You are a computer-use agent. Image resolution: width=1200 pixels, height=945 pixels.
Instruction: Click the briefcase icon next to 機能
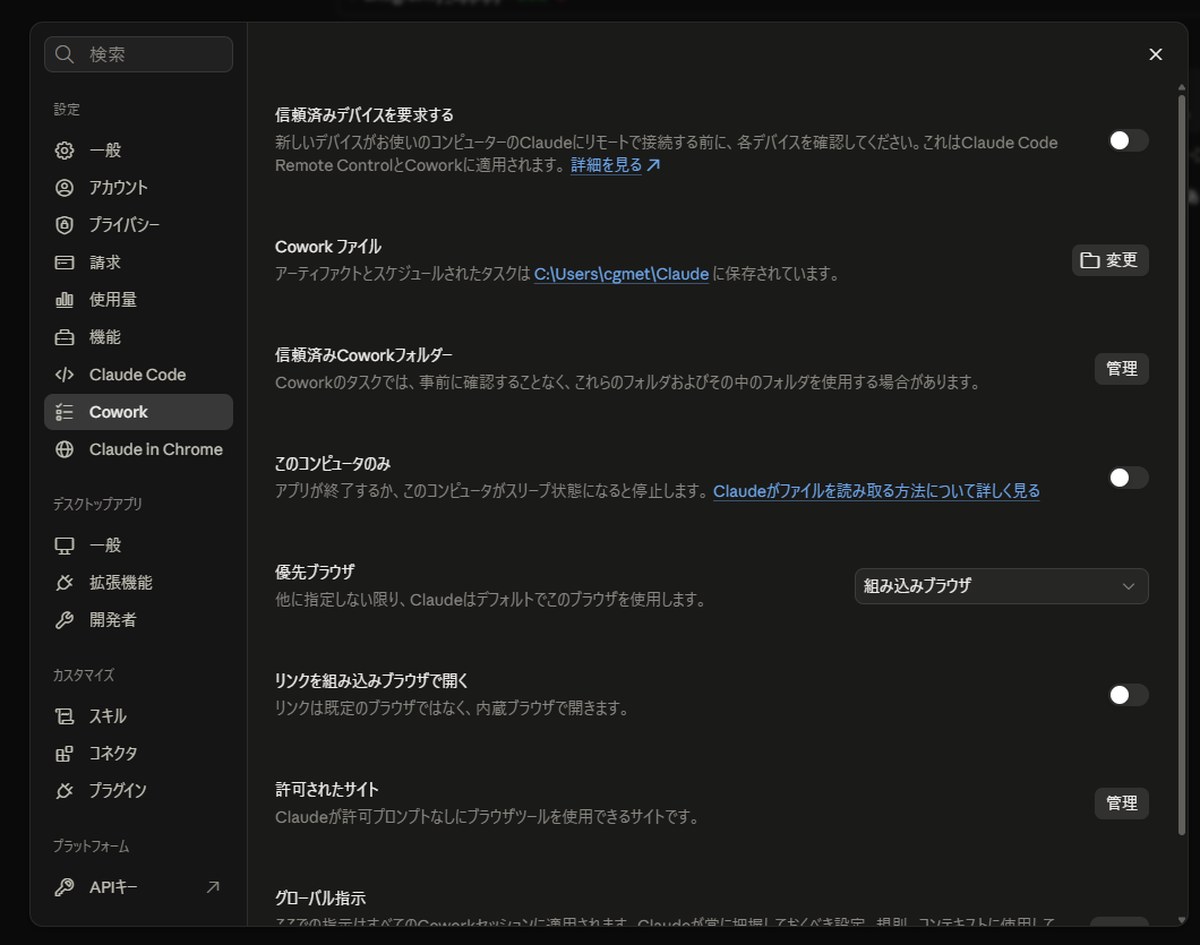click(x=65, y=337)
